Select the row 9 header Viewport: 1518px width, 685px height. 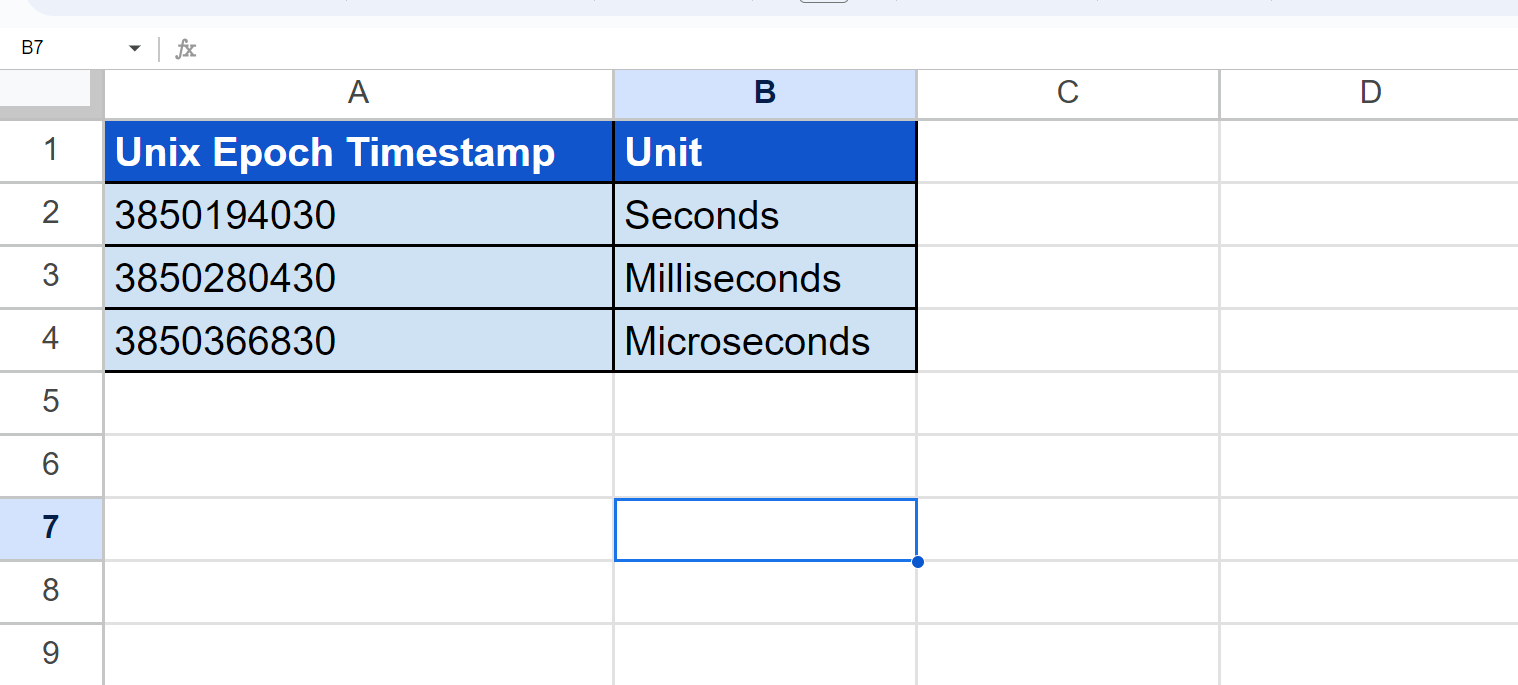pos(51,654)
